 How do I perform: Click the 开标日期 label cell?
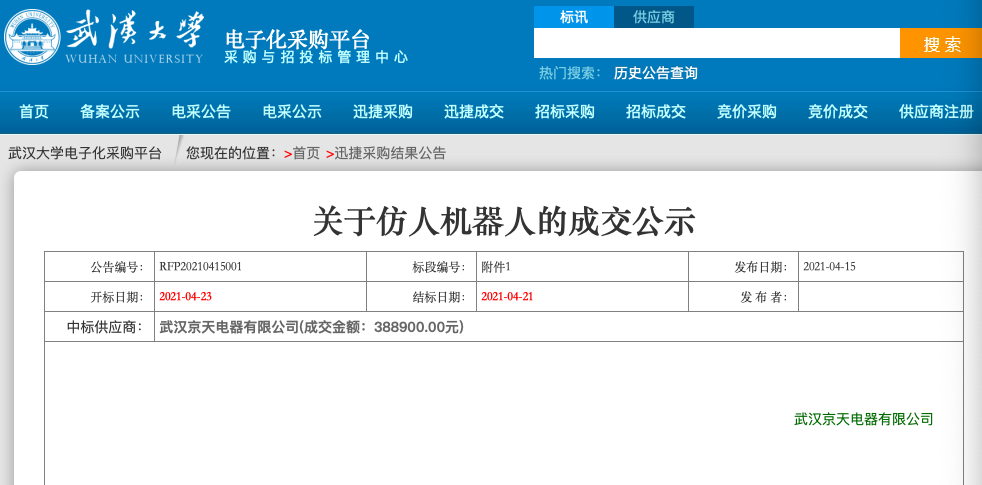100,296
